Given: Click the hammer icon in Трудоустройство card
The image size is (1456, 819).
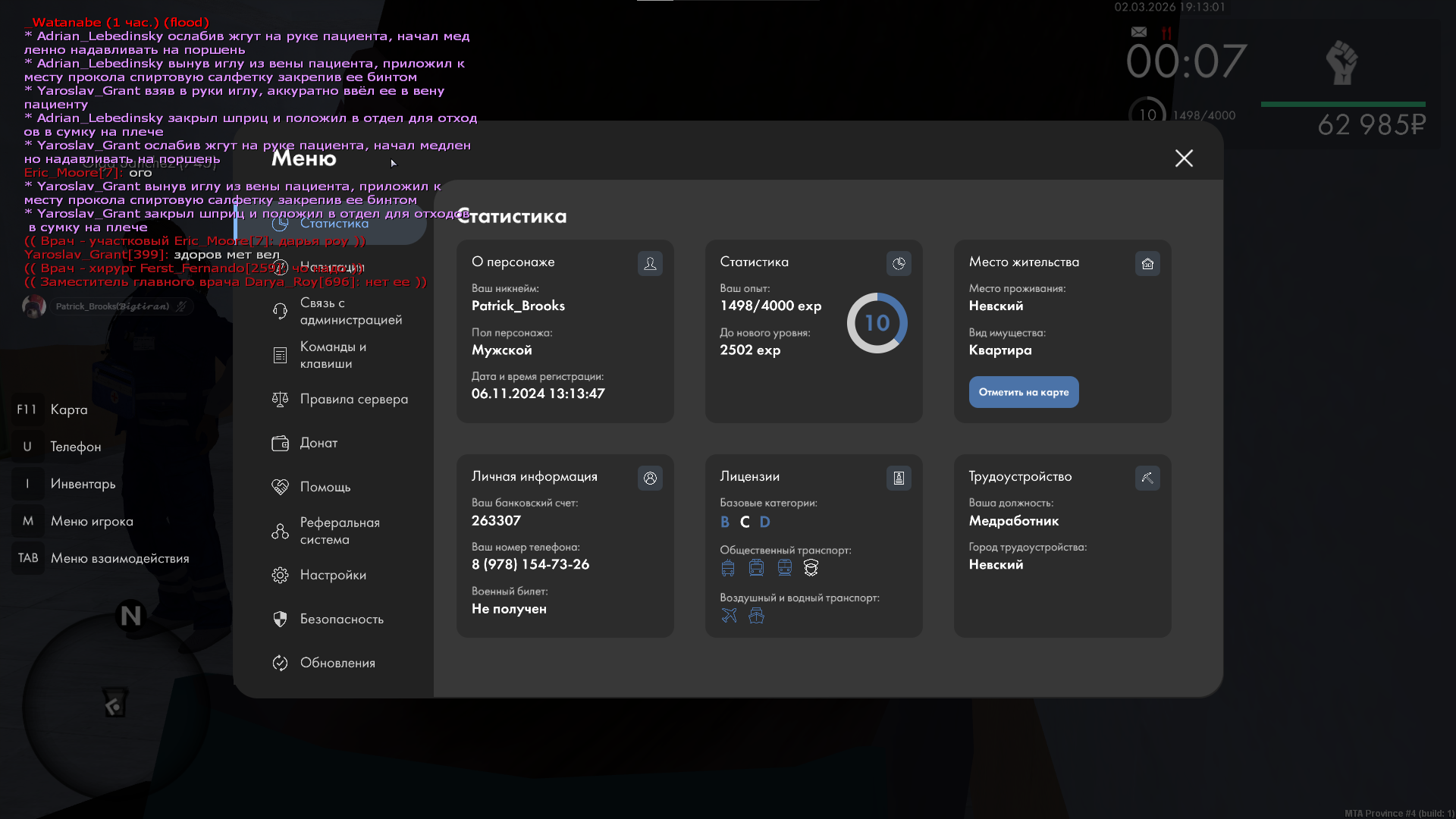Looking at the screenshot, I should click(1147, 478).
